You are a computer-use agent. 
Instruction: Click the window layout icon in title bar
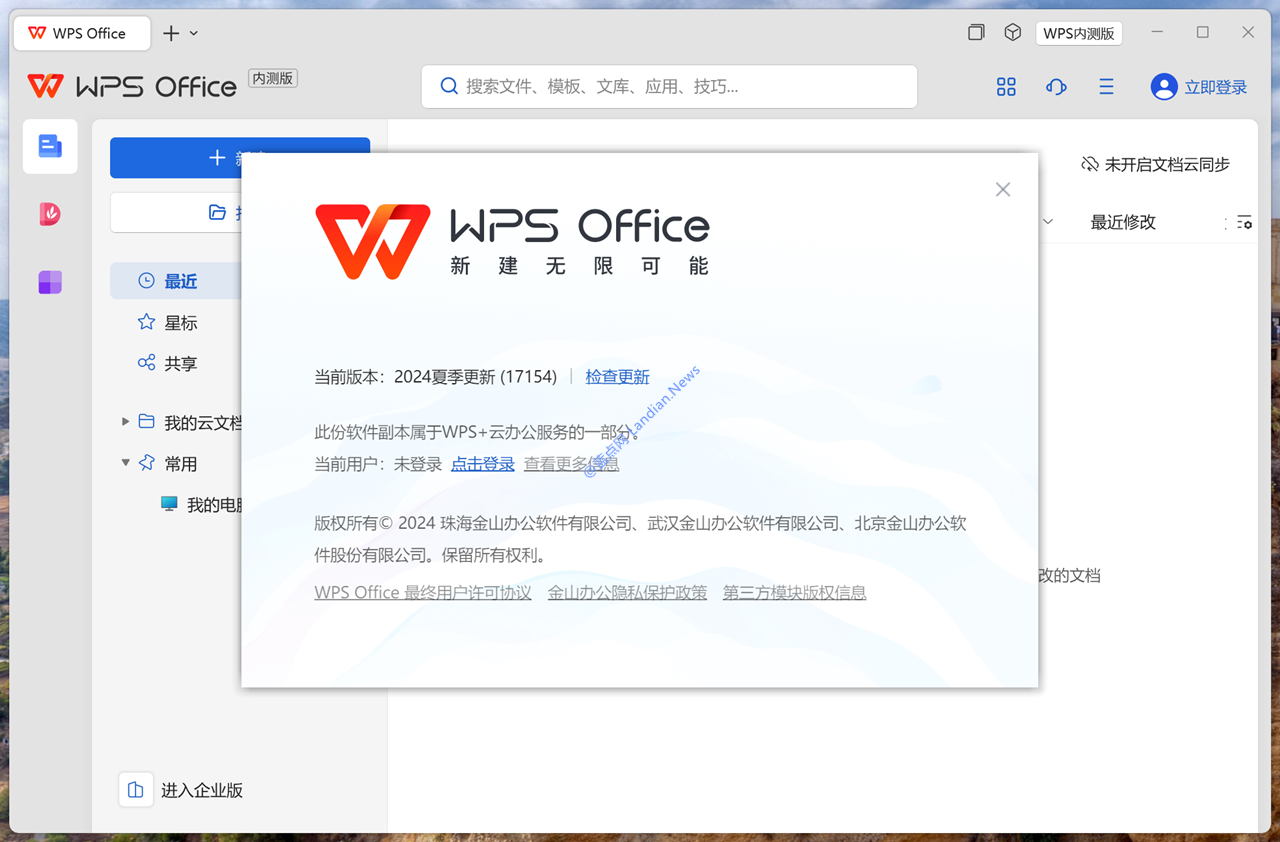coord(976,33)
